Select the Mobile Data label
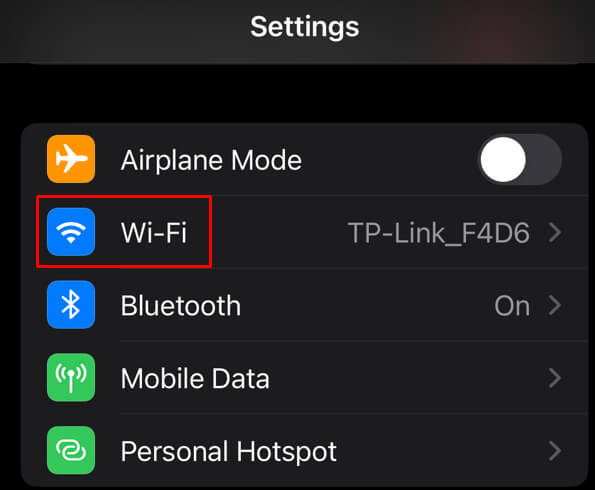The height and width of the screenshot is (490, 595). 195,378
